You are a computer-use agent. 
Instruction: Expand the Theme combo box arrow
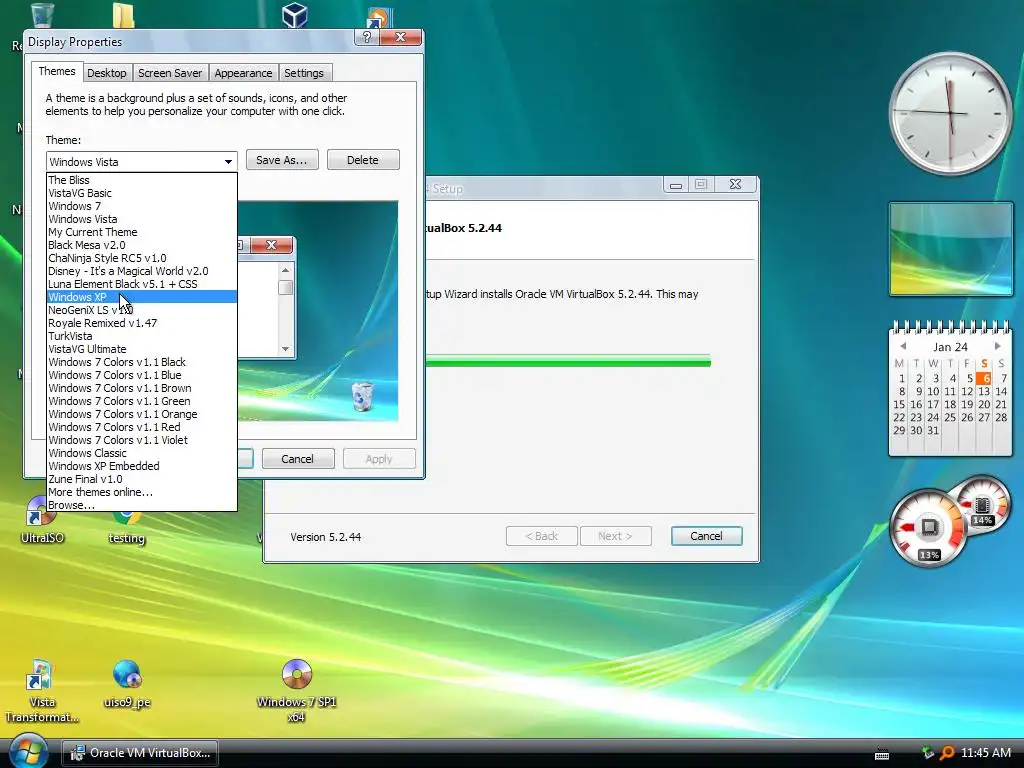click(x=228, y=161)
